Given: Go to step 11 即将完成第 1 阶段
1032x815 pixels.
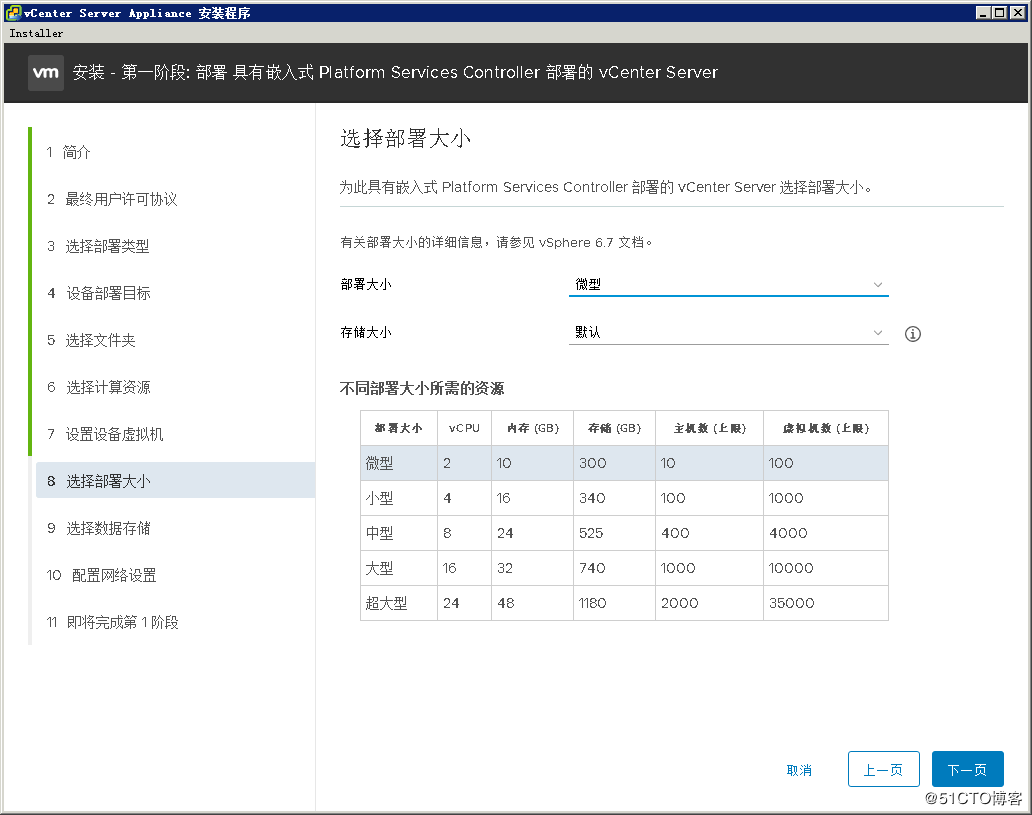Looking at the screenshot, I should point(113,622).
